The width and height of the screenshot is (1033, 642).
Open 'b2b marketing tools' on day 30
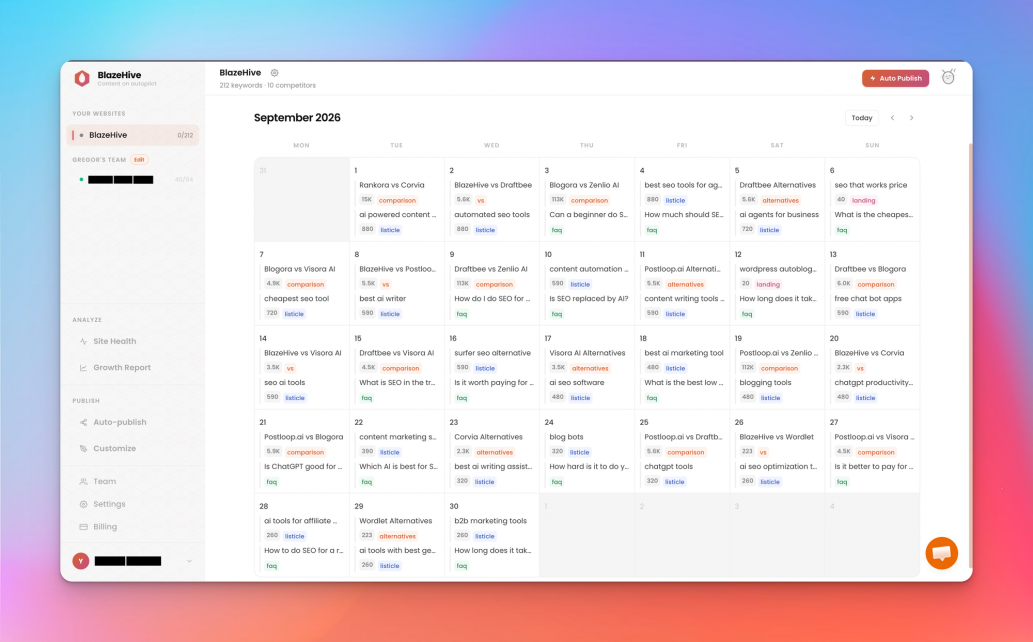pyautogui.click(x=491, y=521)
